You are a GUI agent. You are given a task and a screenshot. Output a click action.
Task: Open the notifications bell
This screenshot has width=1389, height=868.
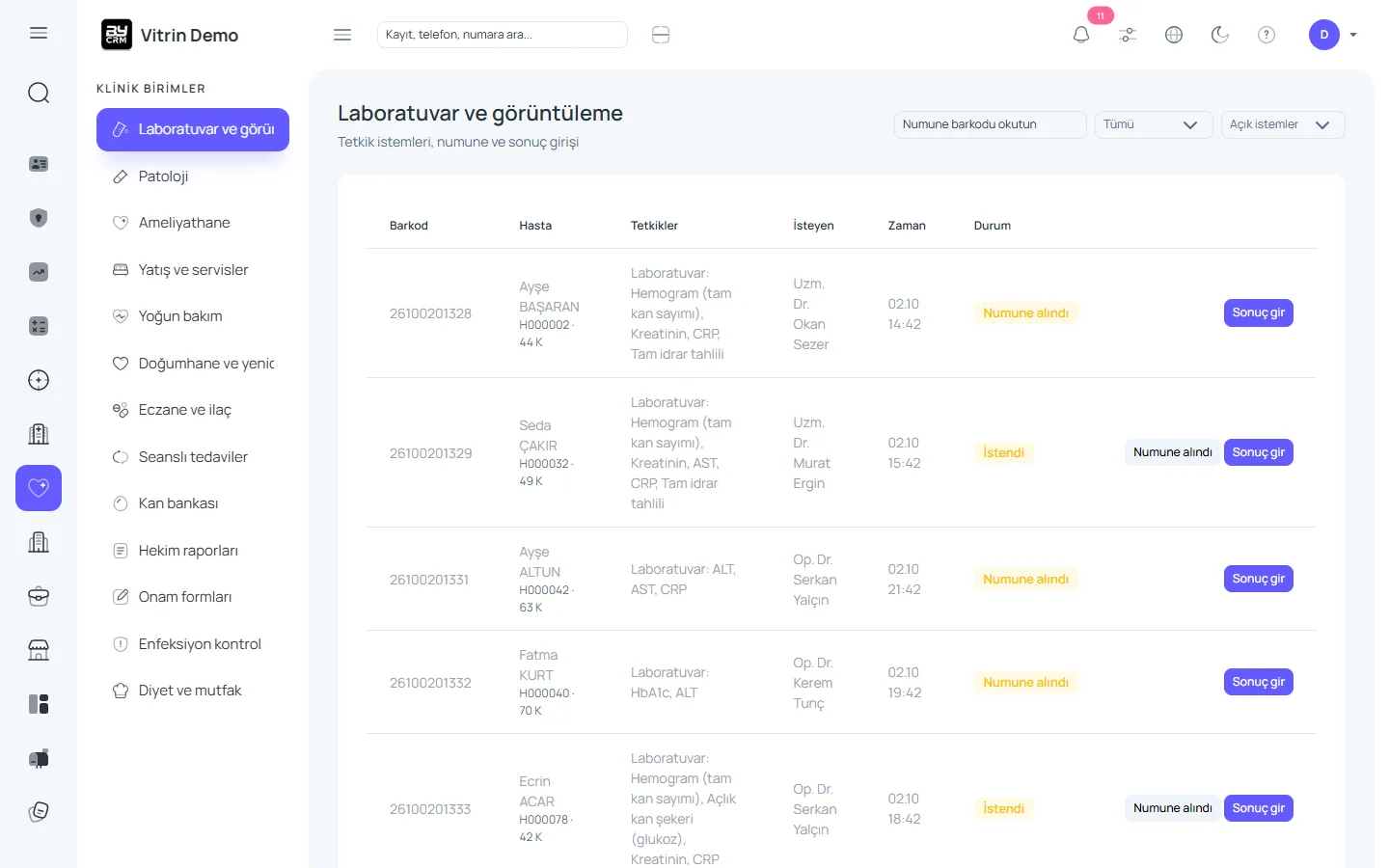(1081, 35)
